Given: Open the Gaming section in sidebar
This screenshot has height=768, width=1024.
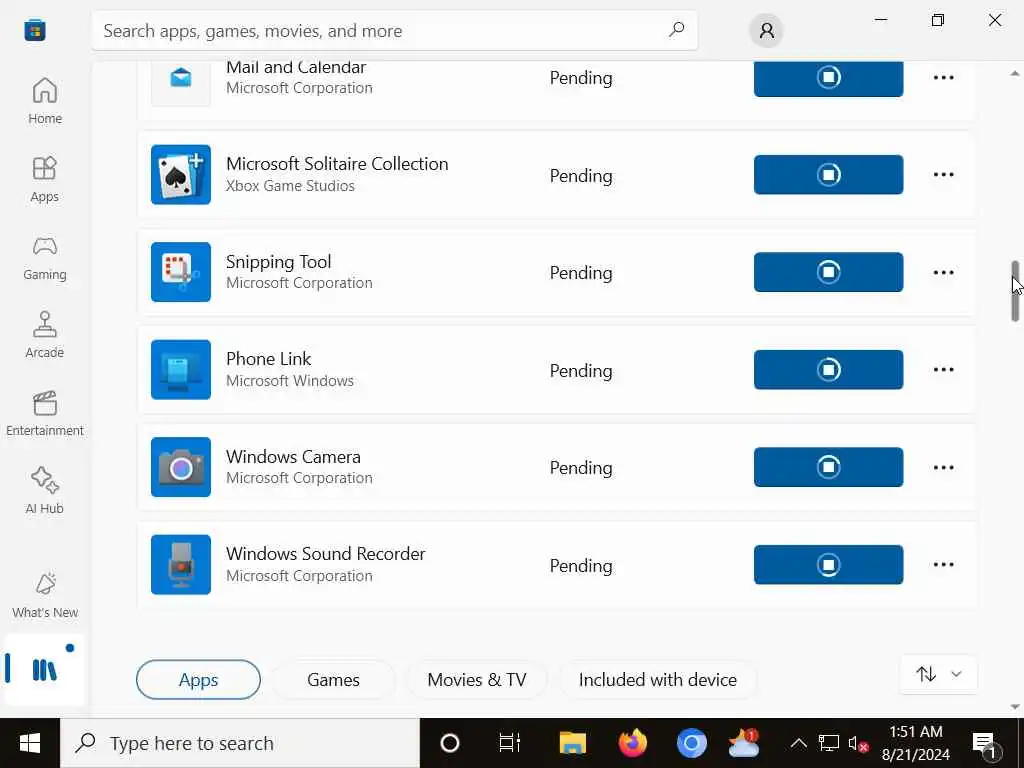Looking at the screenshot, I should click(44, 257).
